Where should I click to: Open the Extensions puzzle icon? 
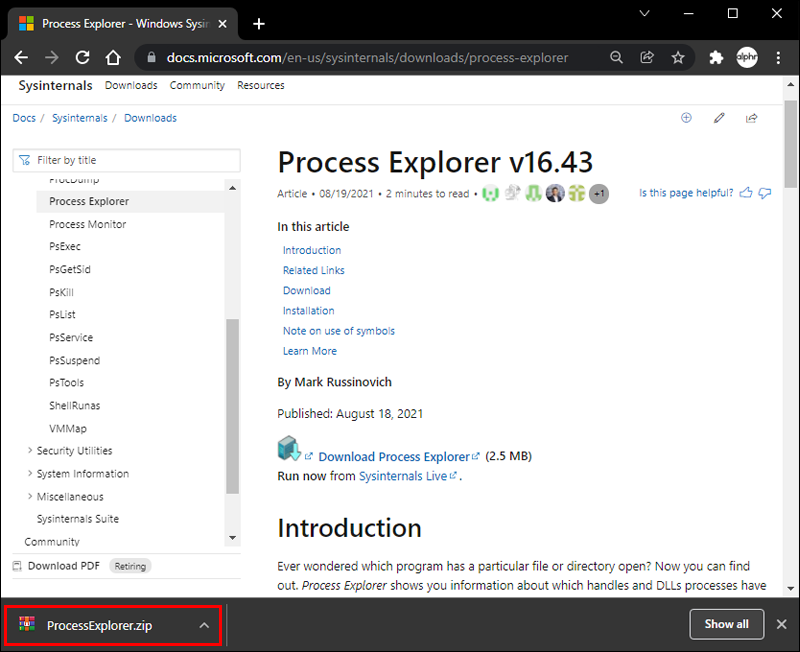pos(716,58)
